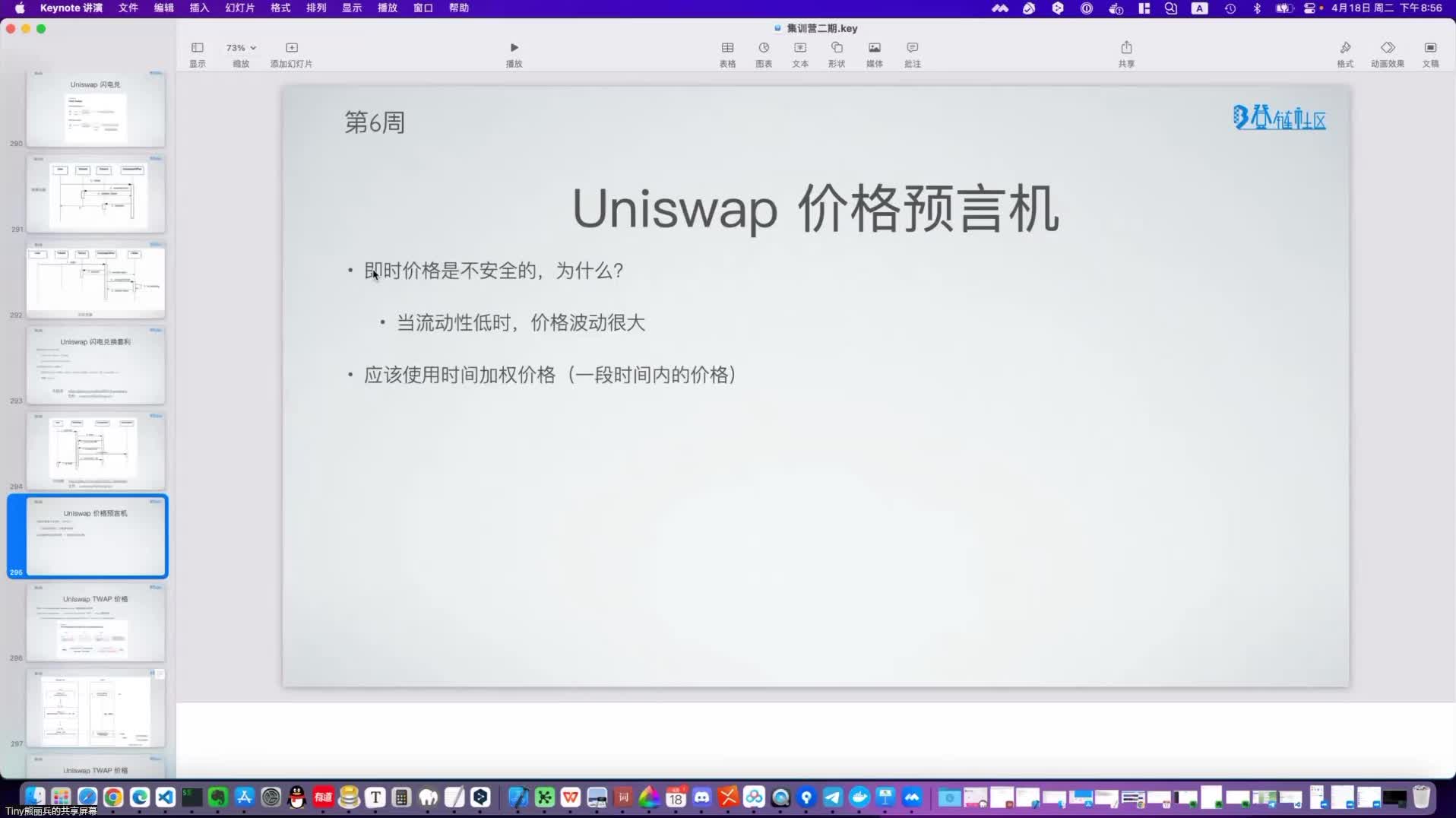Open WPS Office from the Dock
The width and height of the screenshot is (1456, 818).
(571, 797)
